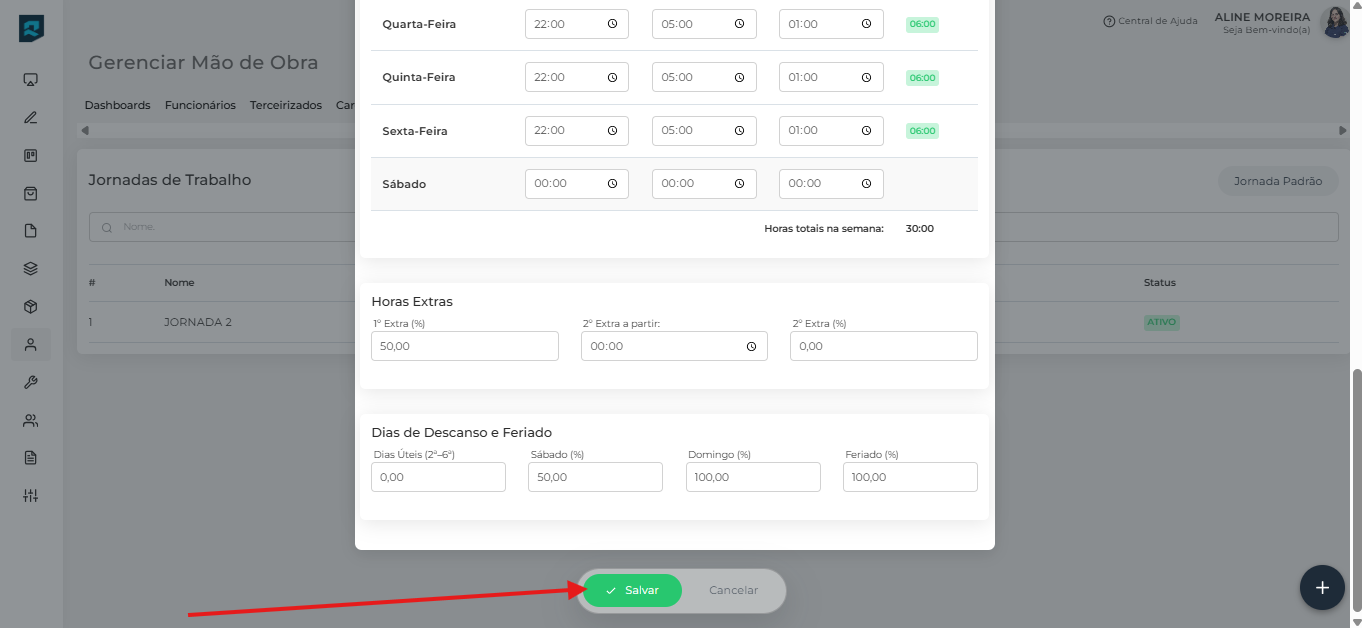Viewport: 1362px width, 628px height.
Task: Click the user profile avatar picture
Action: [1334, 22]
